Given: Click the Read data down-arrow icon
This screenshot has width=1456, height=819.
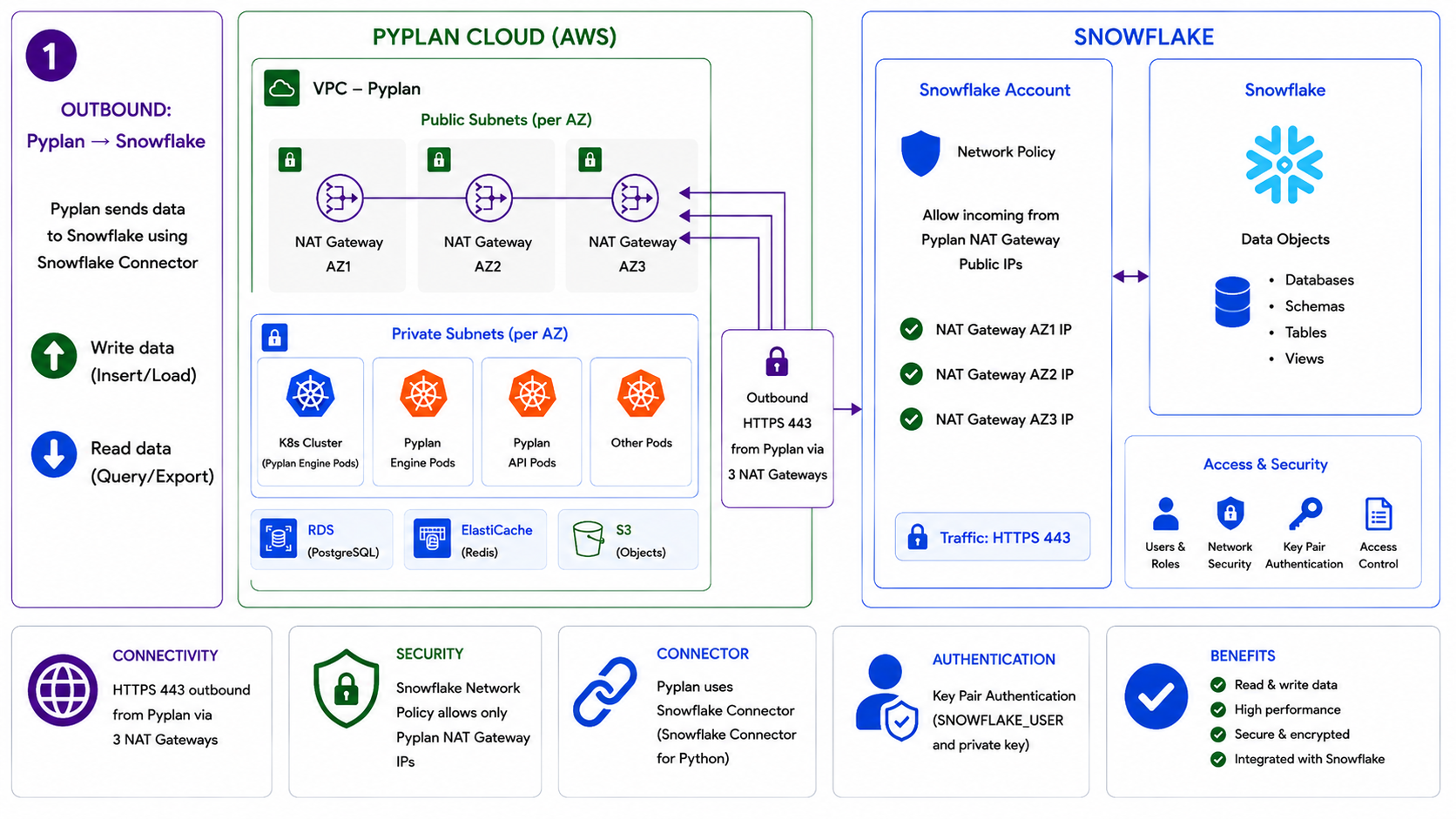Looking at the screenshot, I should [x=54, y=453].
